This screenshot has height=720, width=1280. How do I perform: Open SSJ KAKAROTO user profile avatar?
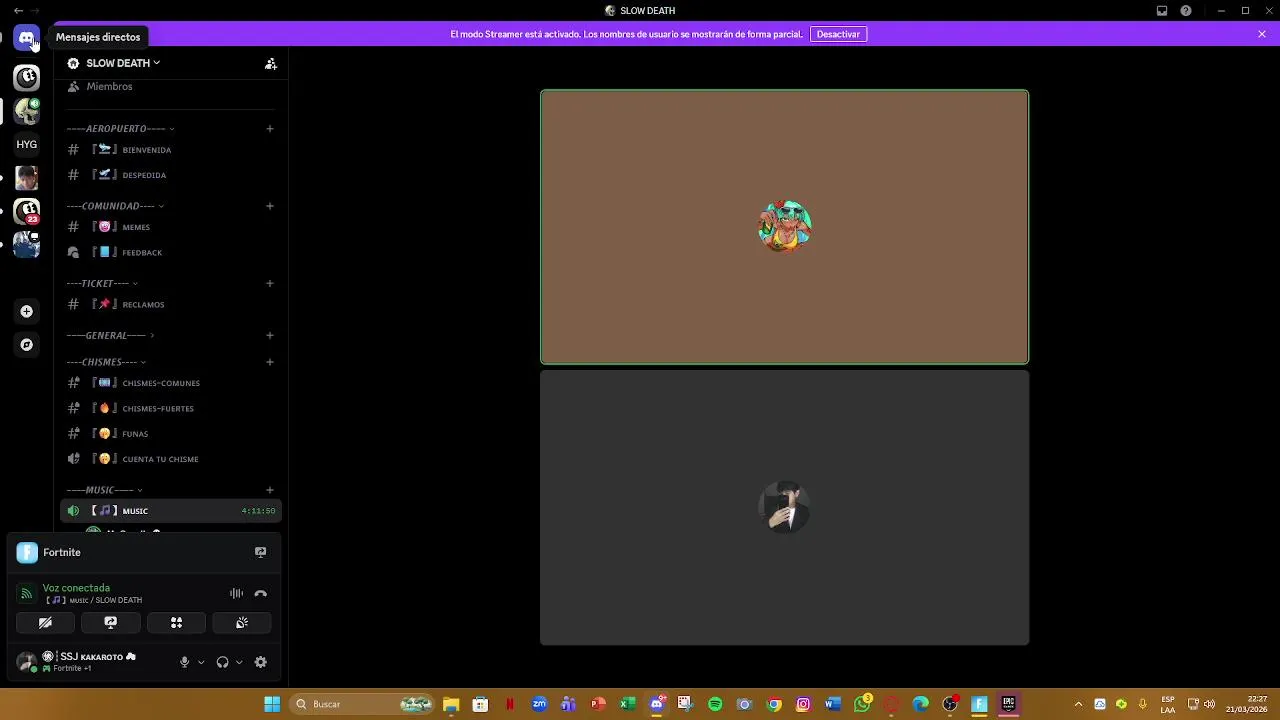(x=26, y=662)
